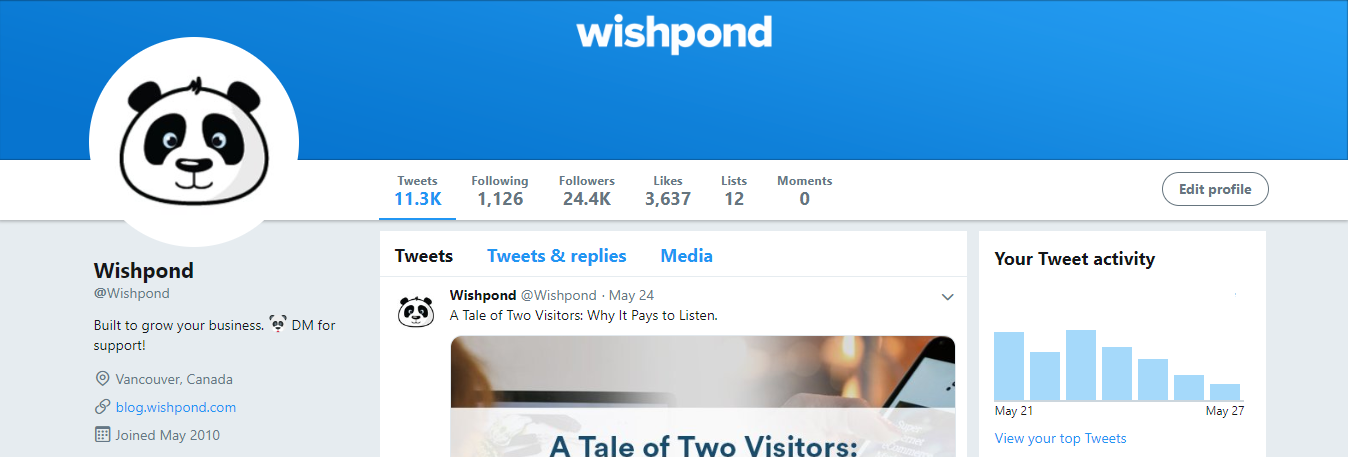Click the panda emoji in the bio
The height and width of the screenshot is (457, 1348).
[x=279, y=324]
